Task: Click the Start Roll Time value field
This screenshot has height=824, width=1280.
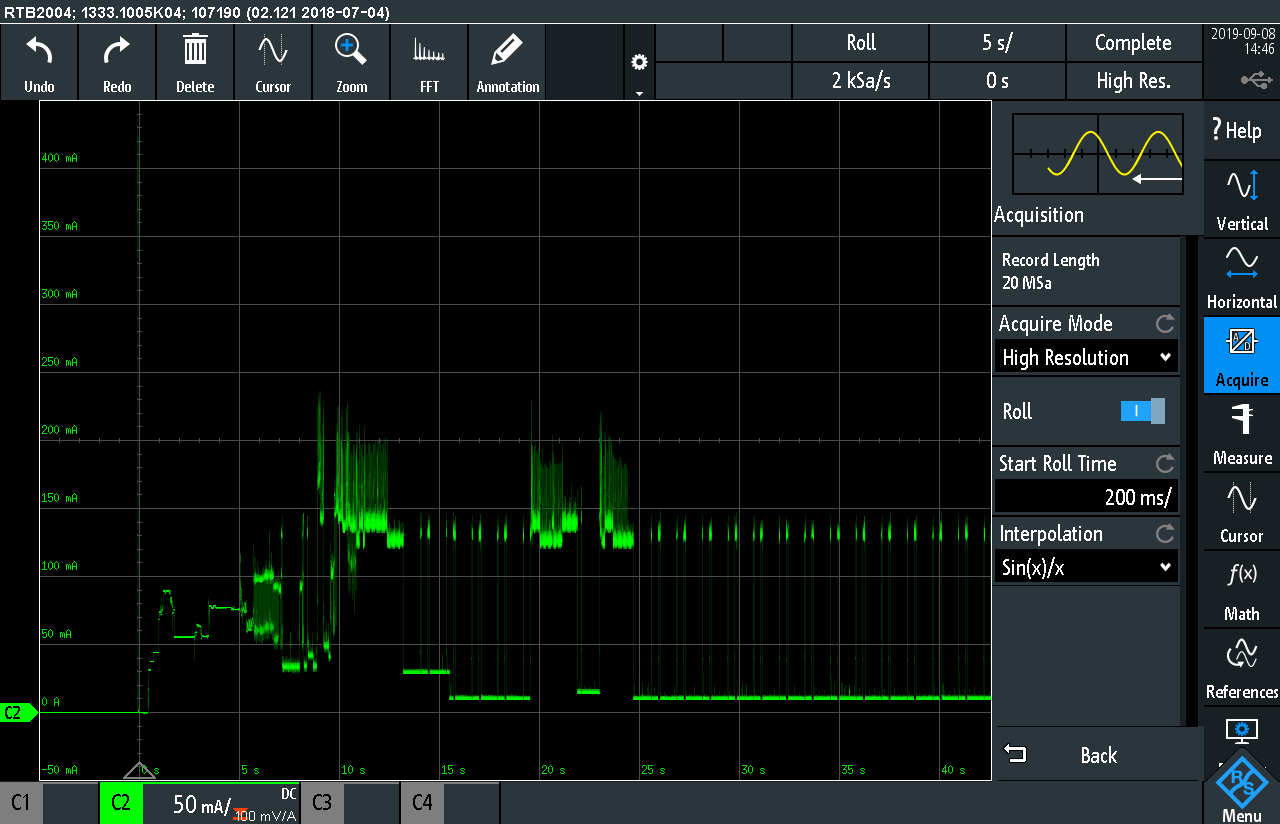Action: [x=1086, y=497]
